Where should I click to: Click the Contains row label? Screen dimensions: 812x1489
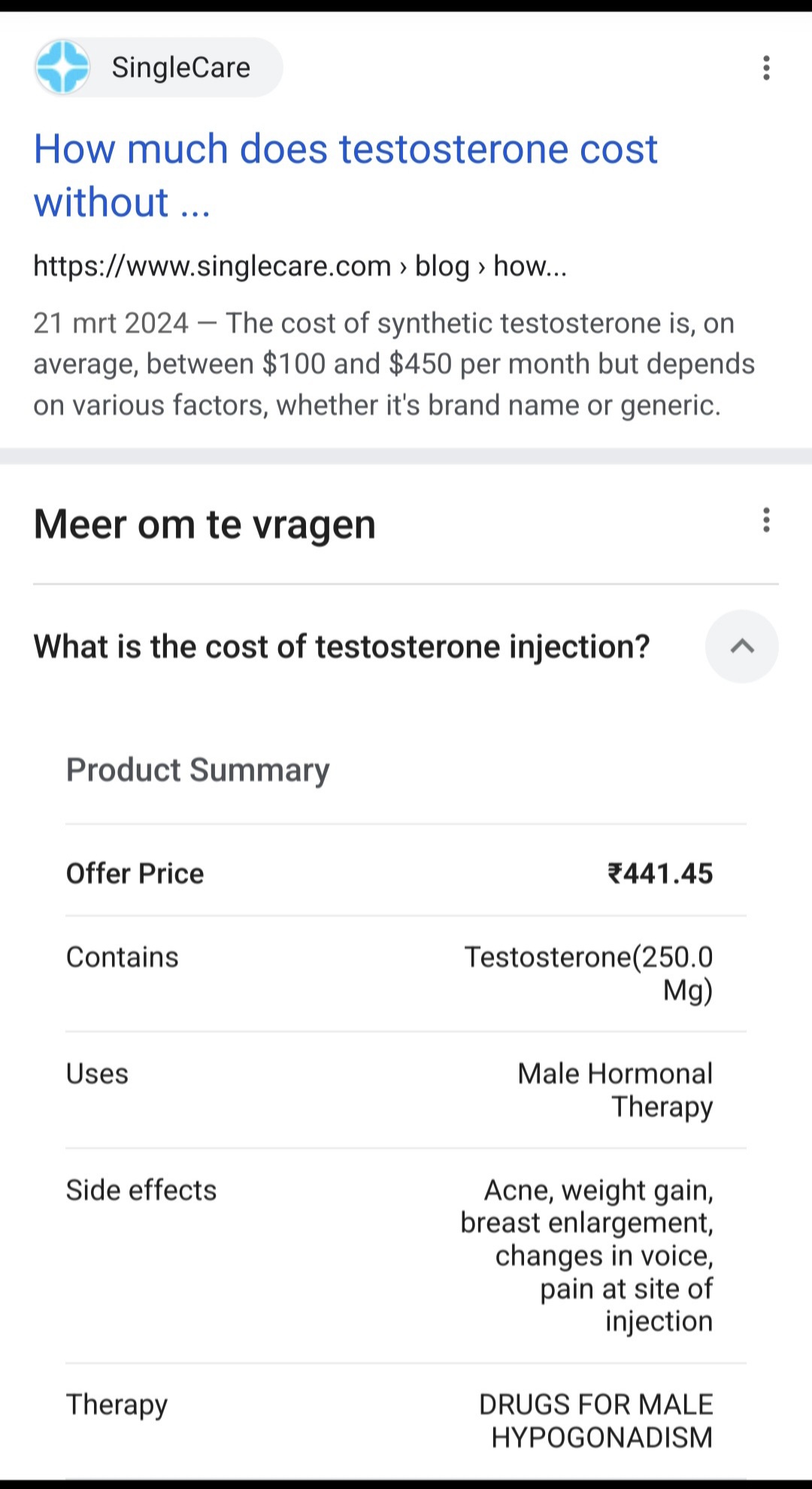click(123, 957)
